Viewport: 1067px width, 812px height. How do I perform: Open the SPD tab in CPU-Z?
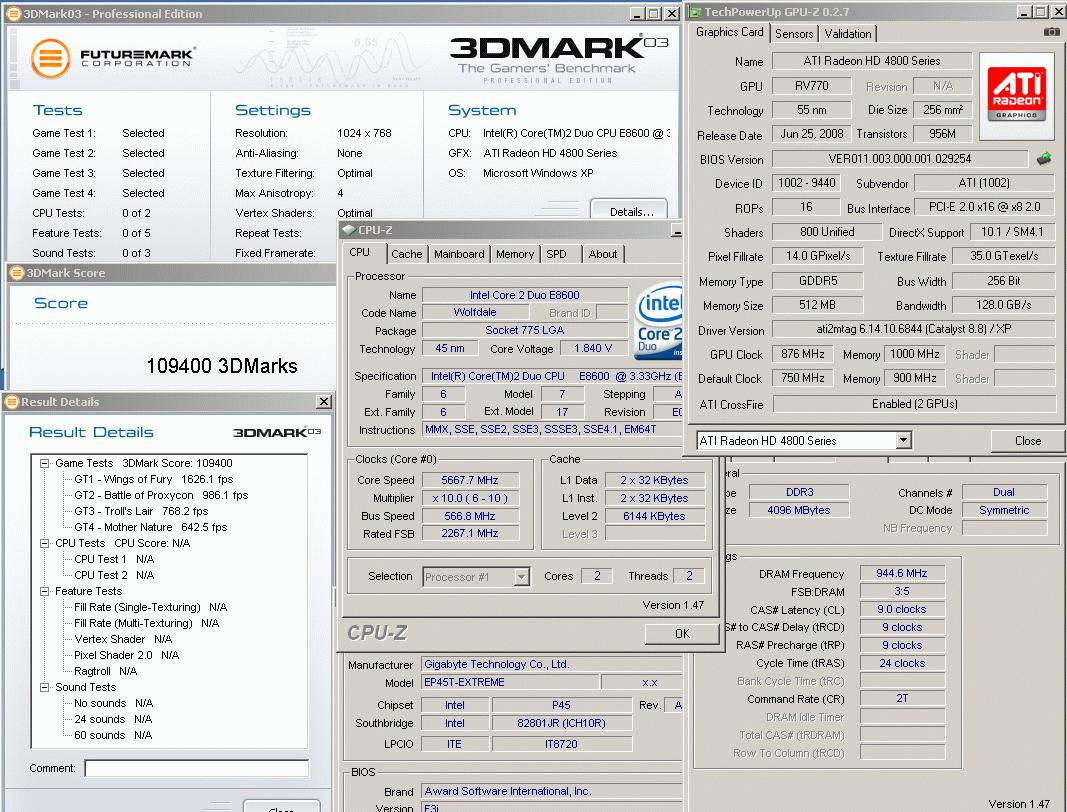click(x=556, y=254)
